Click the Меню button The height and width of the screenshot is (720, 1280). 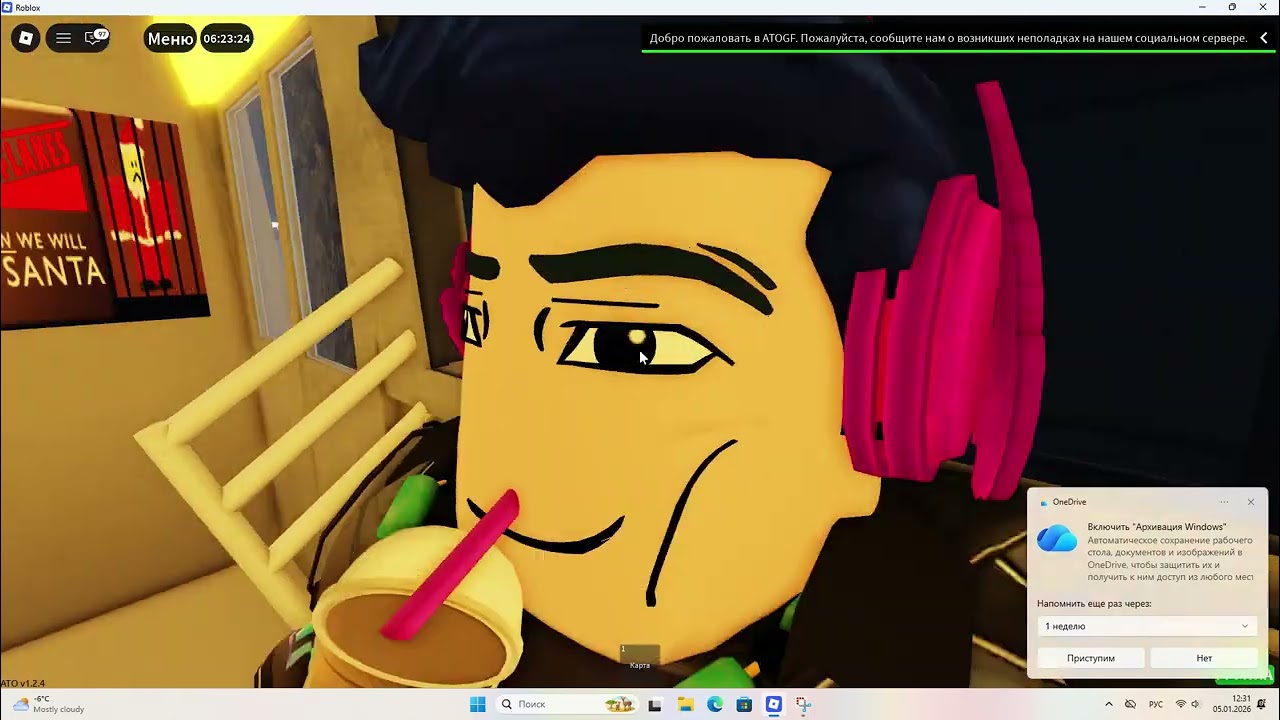tap(170, 39)
